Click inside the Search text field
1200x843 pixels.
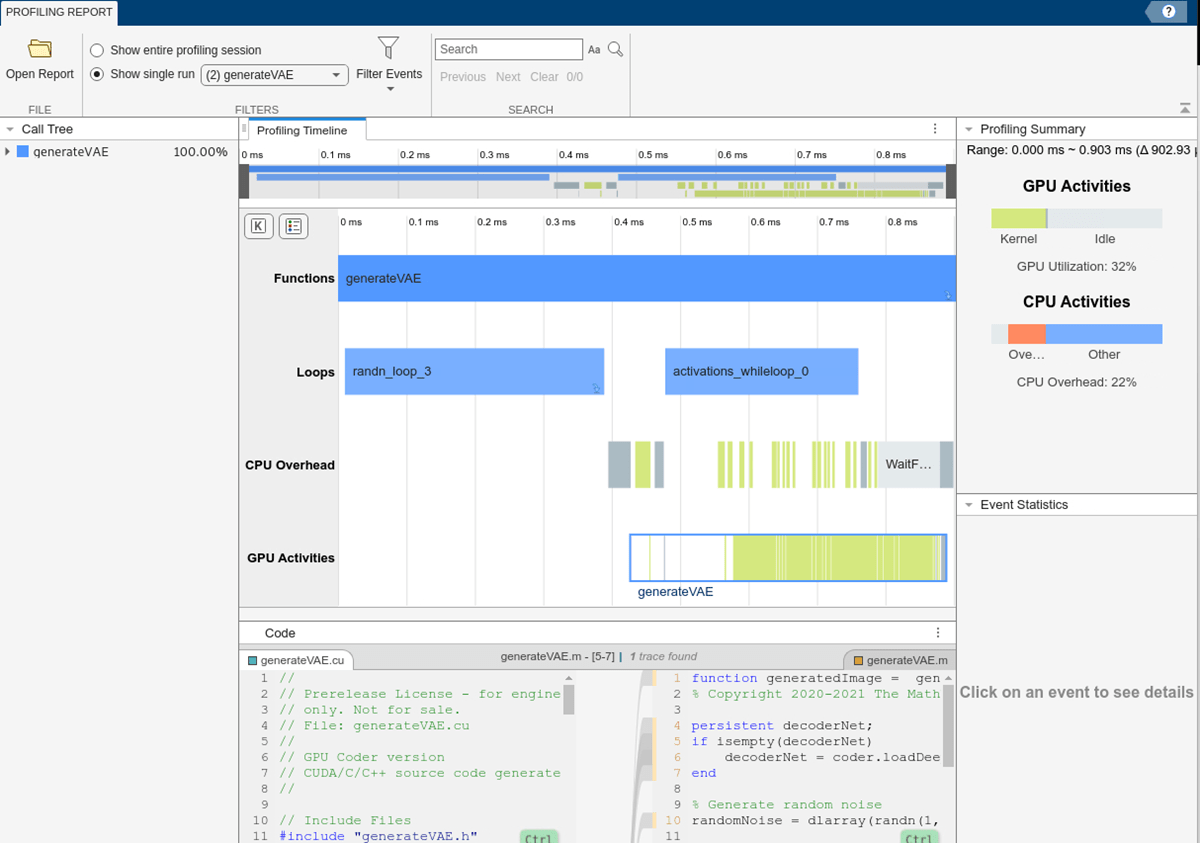[x=508, y=50]
